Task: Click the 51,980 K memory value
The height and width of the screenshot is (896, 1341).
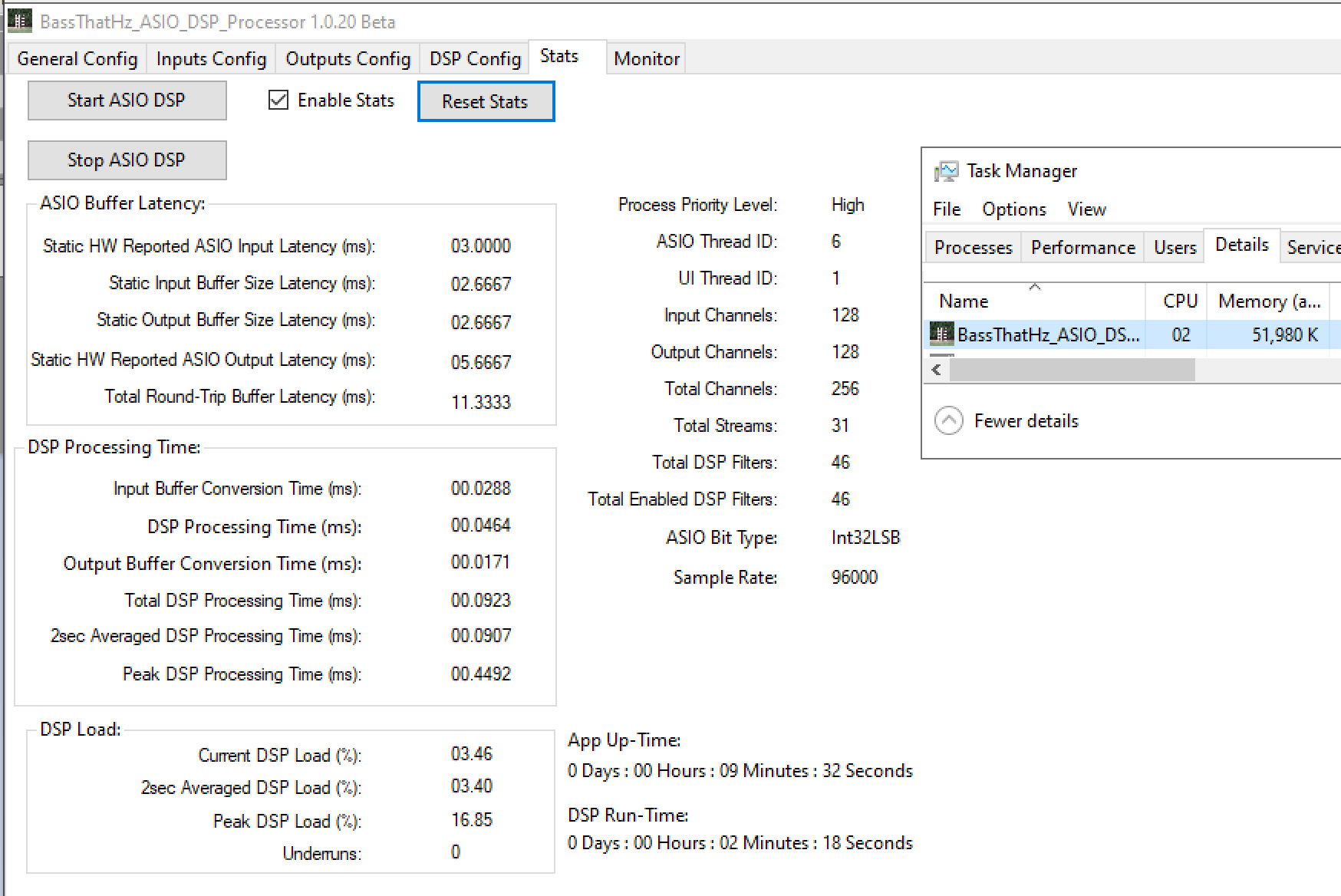Action: pyautogui.click(x=1285, y=334)
